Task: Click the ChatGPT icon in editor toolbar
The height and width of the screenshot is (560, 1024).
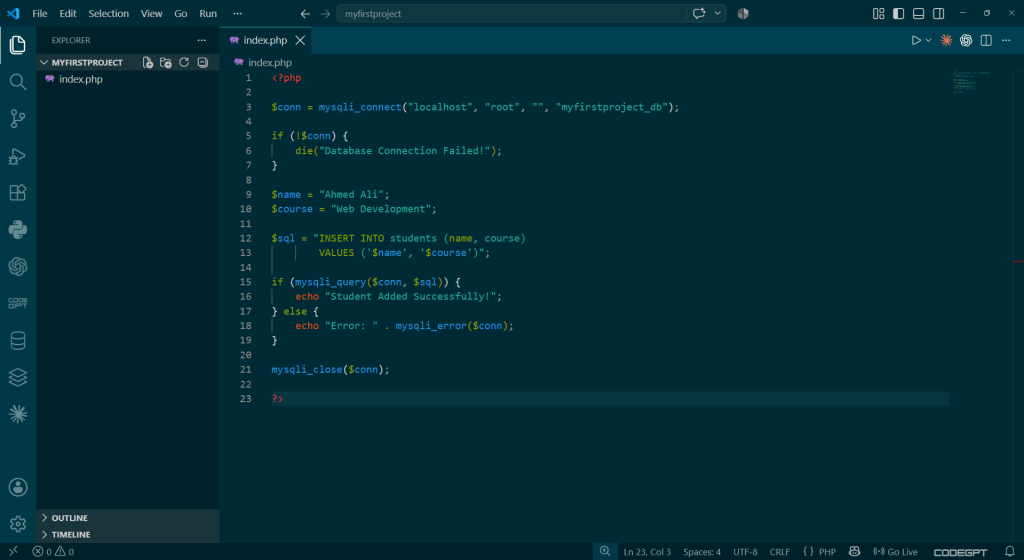Action: pos(966,40)
